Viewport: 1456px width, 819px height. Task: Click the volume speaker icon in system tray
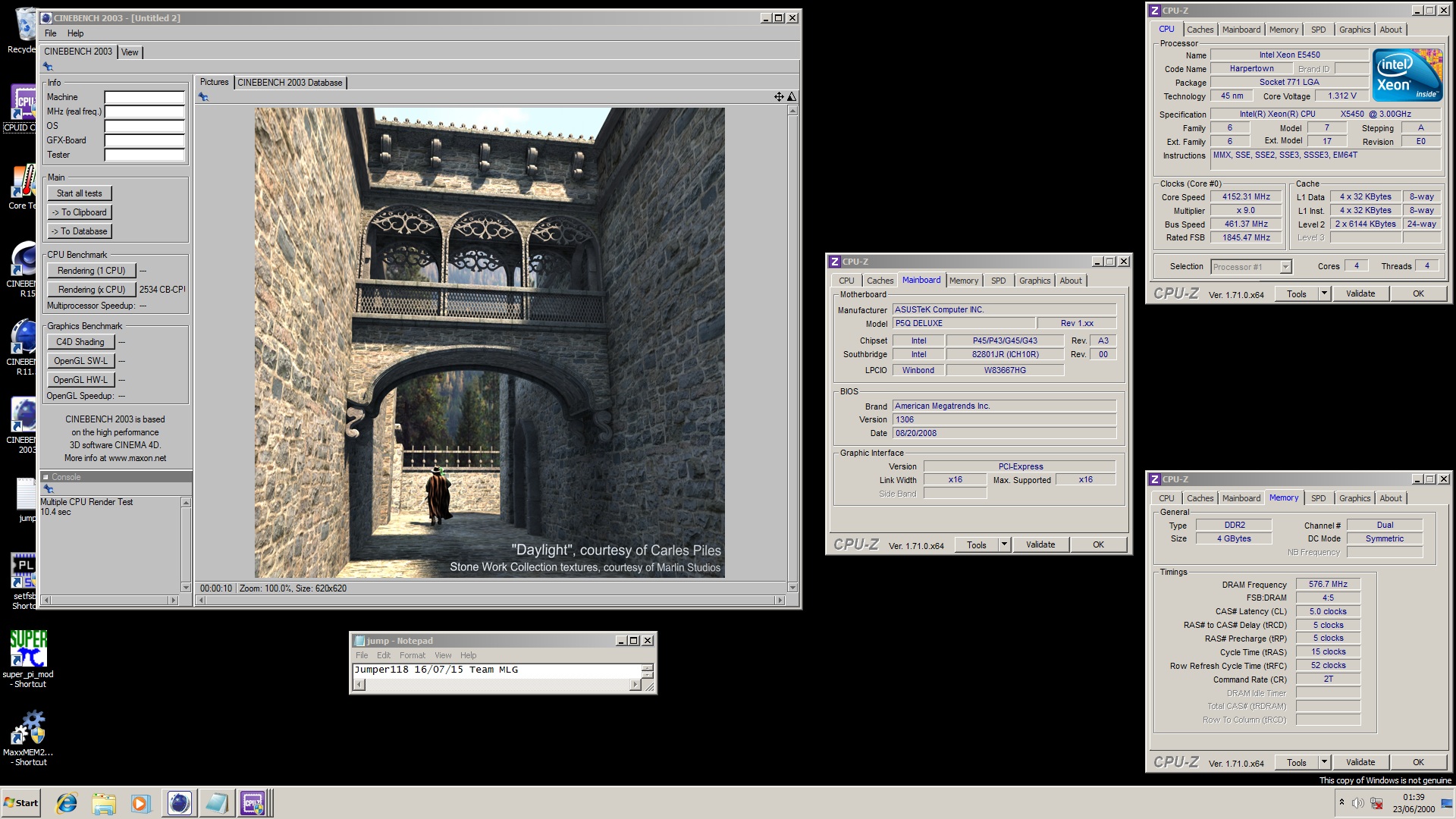click(1358, 803)
